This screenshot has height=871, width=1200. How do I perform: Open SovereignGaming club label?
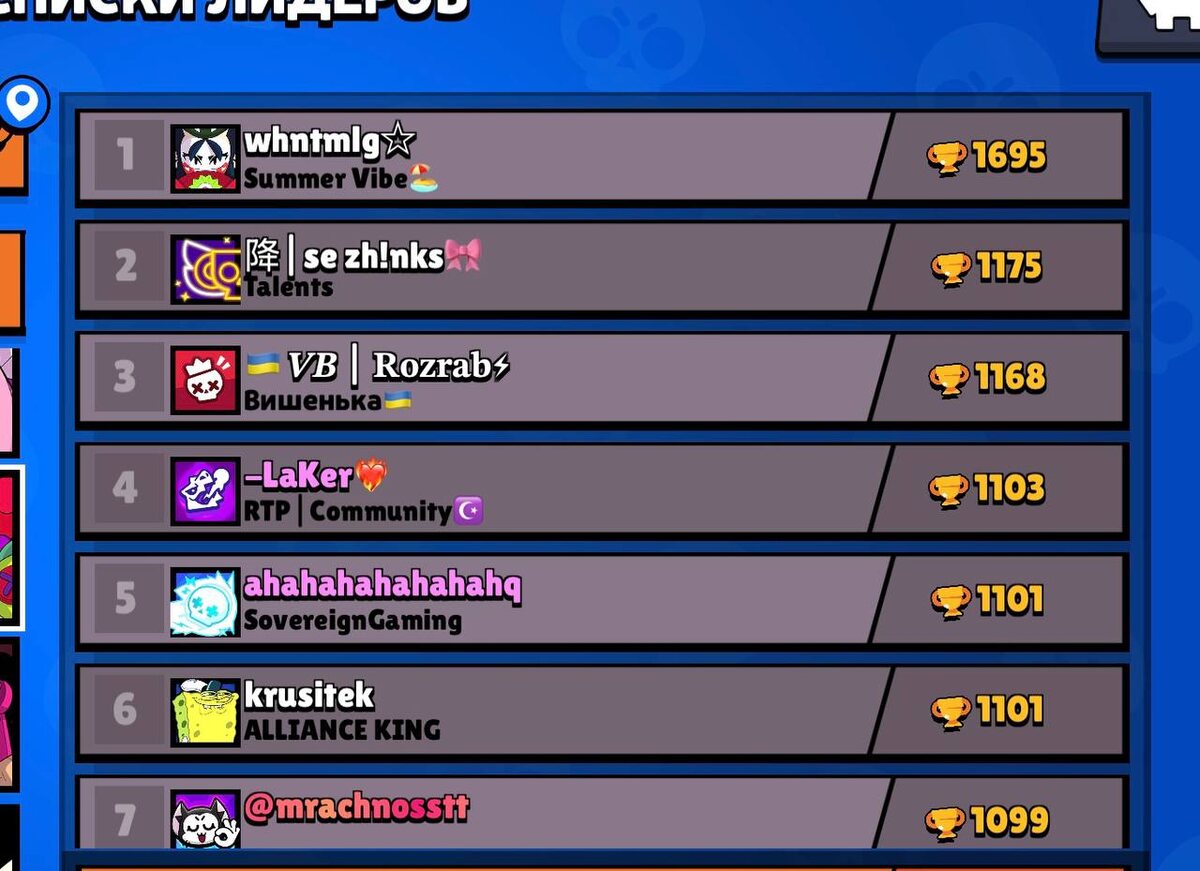coord(353,621)
